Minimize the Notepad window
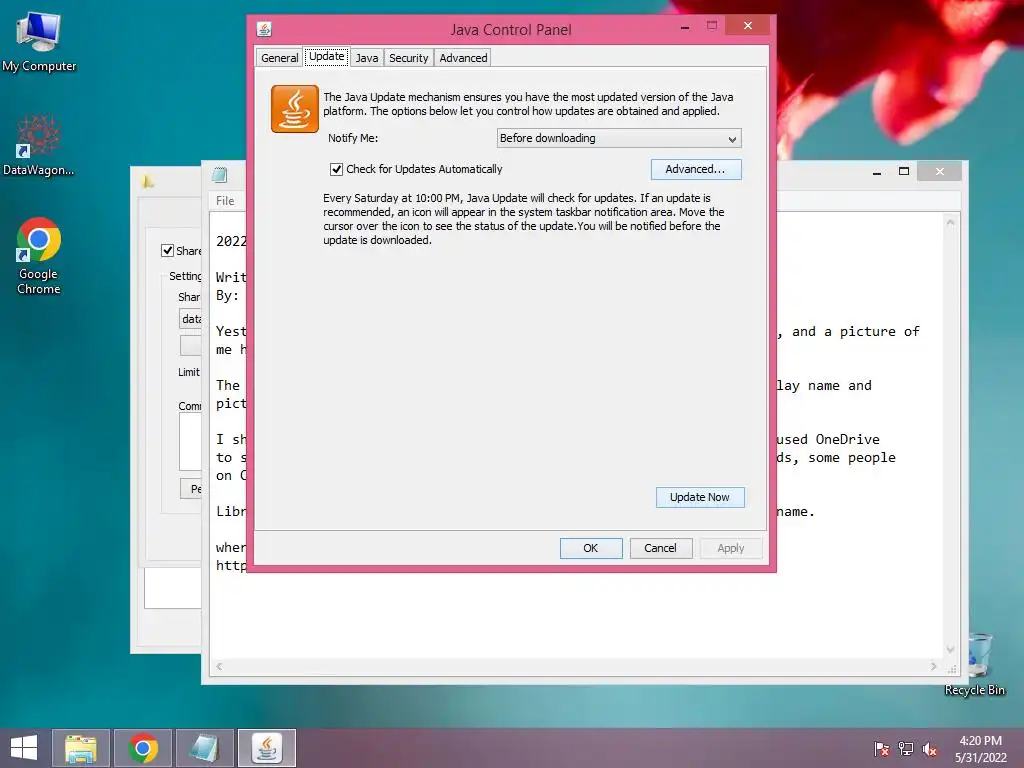Viewport: 1024px width, 768px height. coord(877,172)
